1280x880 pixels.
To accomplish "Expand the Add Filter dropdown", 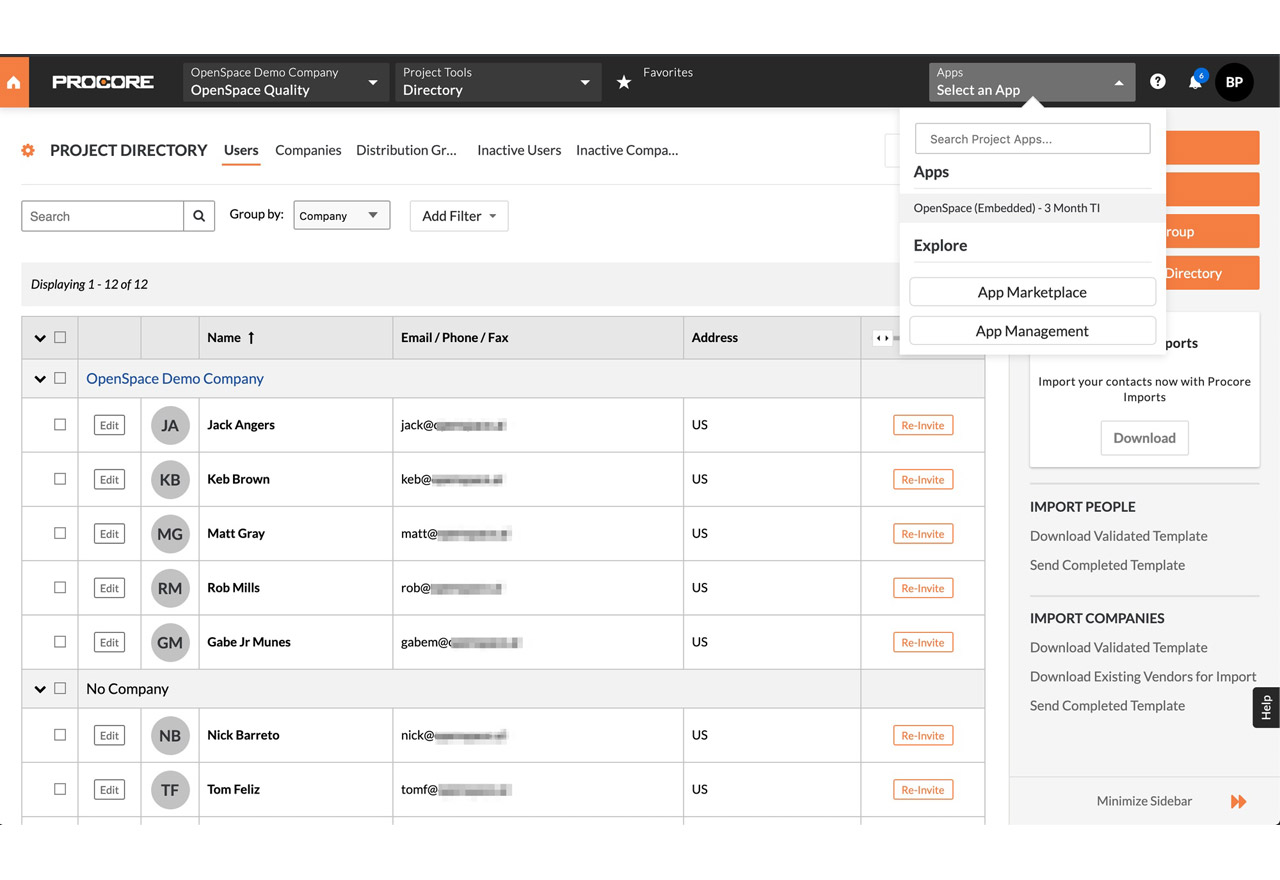I will (459, 216).
